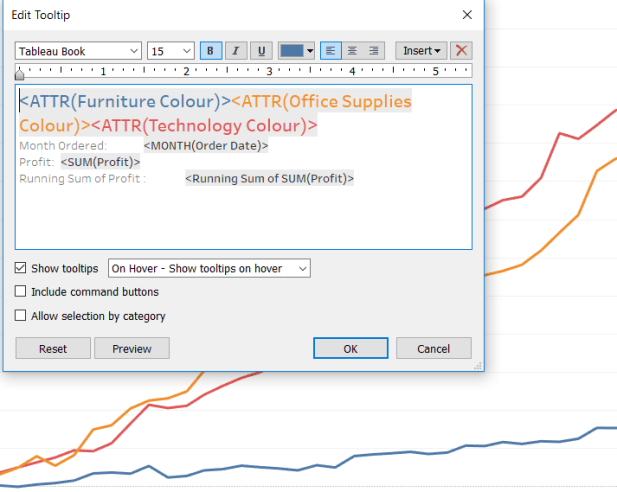Align tooltip text left
The width and height of the screenshot is (617, 492).
(x=331, y=51)
